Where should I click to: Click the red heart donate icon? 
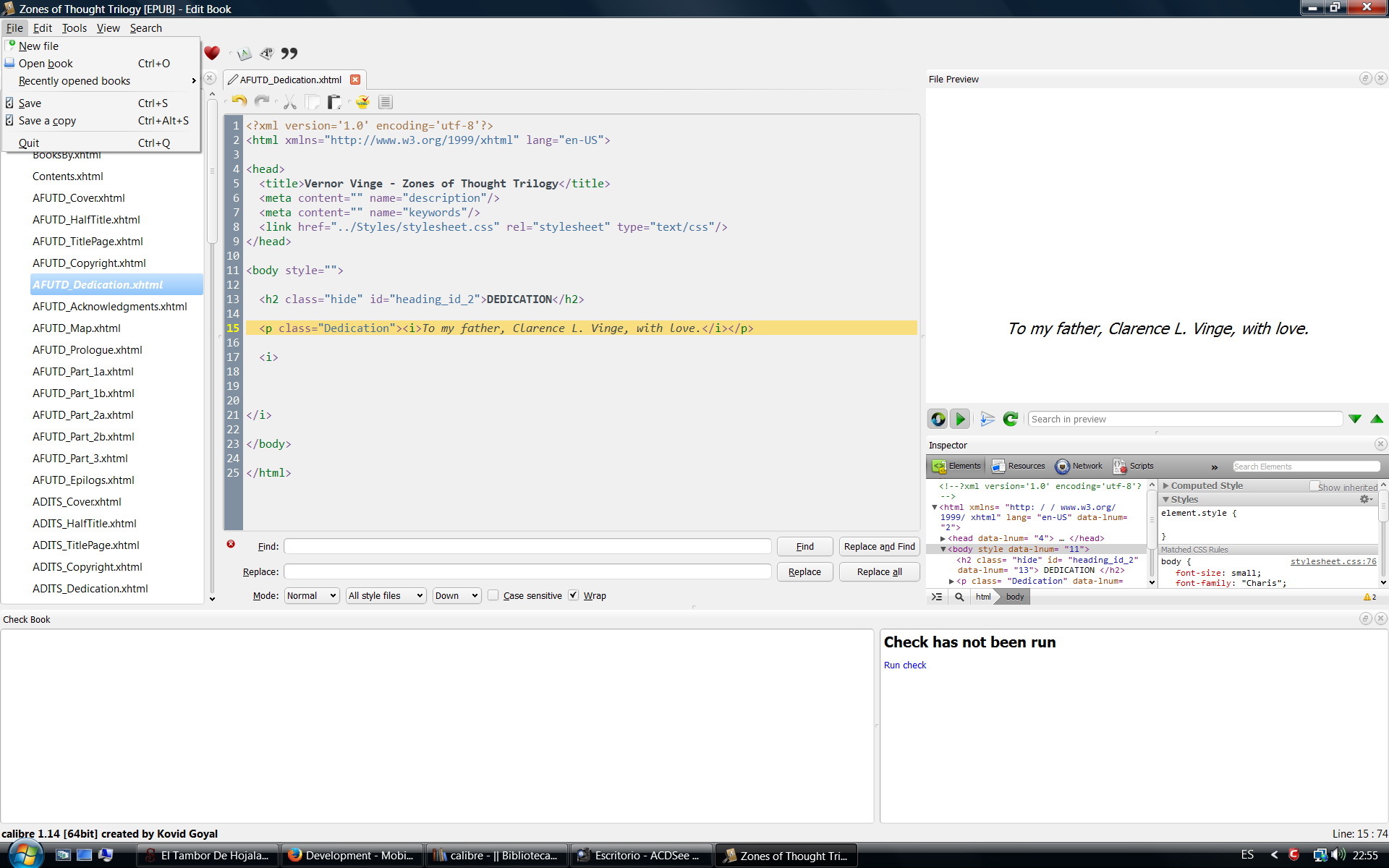coord(212,53)
